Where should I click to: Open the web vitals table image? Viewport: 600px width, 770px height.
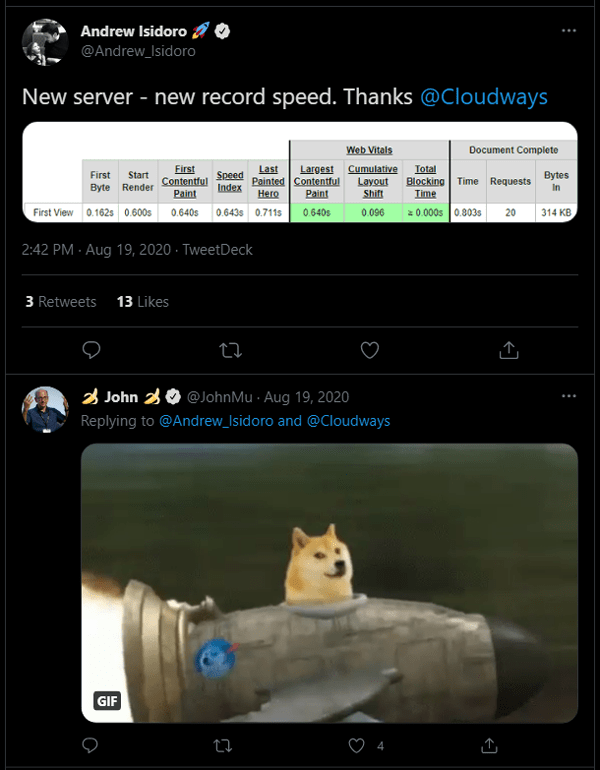click(299, 172)
